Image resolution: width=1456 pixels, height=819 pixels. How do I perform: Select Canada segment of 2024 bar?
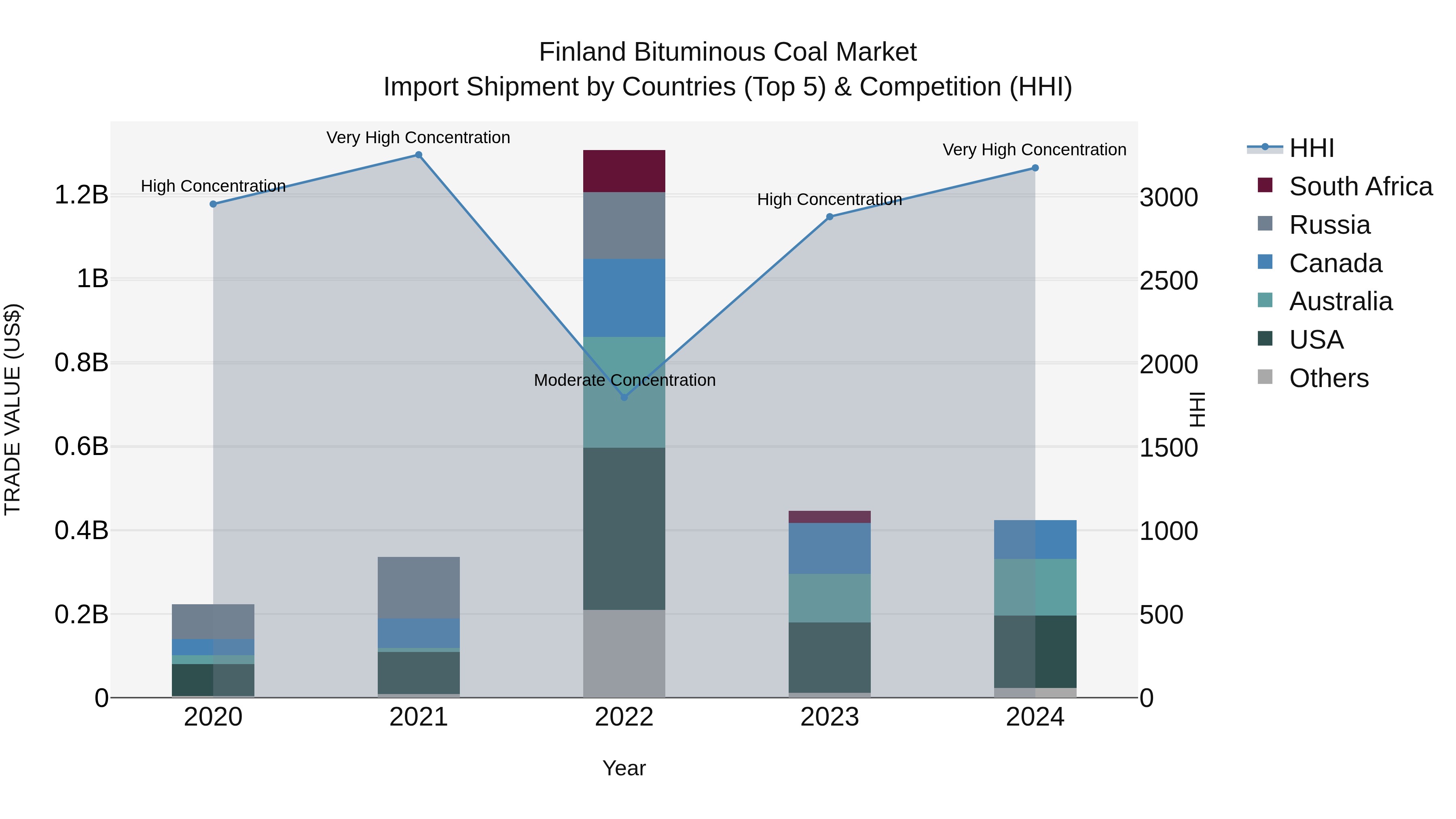(x=1035, y=539)
